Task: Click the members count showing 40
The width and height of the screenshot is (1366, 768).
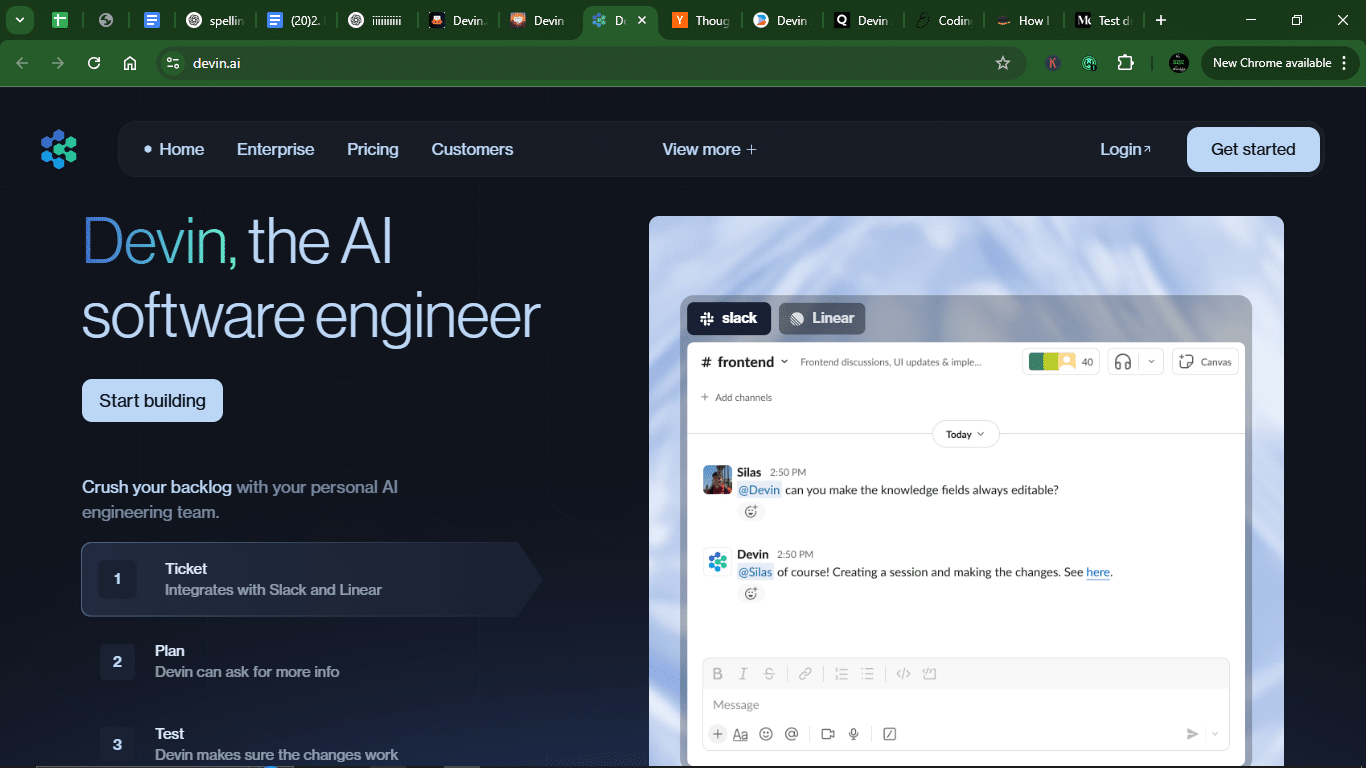Action: point(1061,362)
